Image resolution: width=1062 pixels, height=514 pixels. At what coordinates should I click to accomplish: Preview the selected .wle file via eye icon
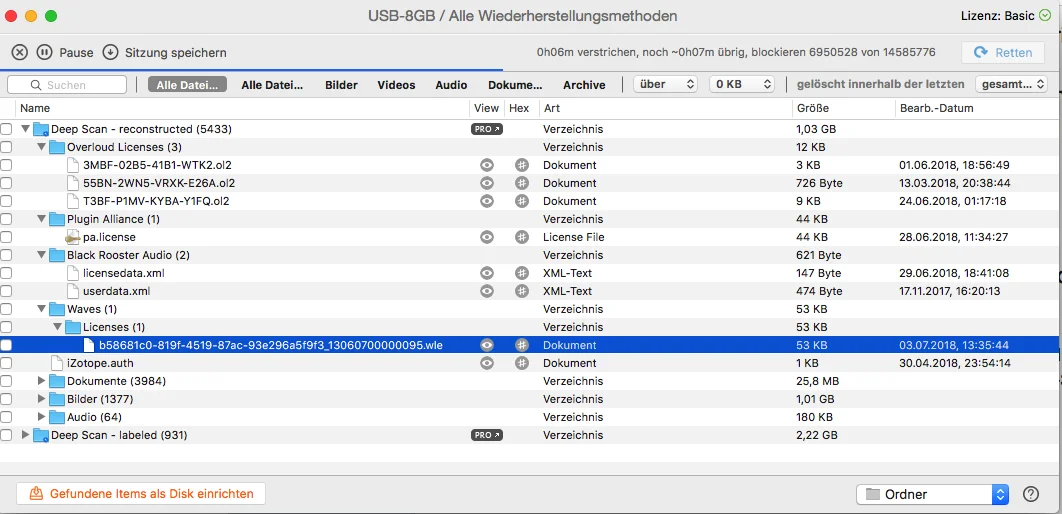pyautogui.click(x=486, y=345)
